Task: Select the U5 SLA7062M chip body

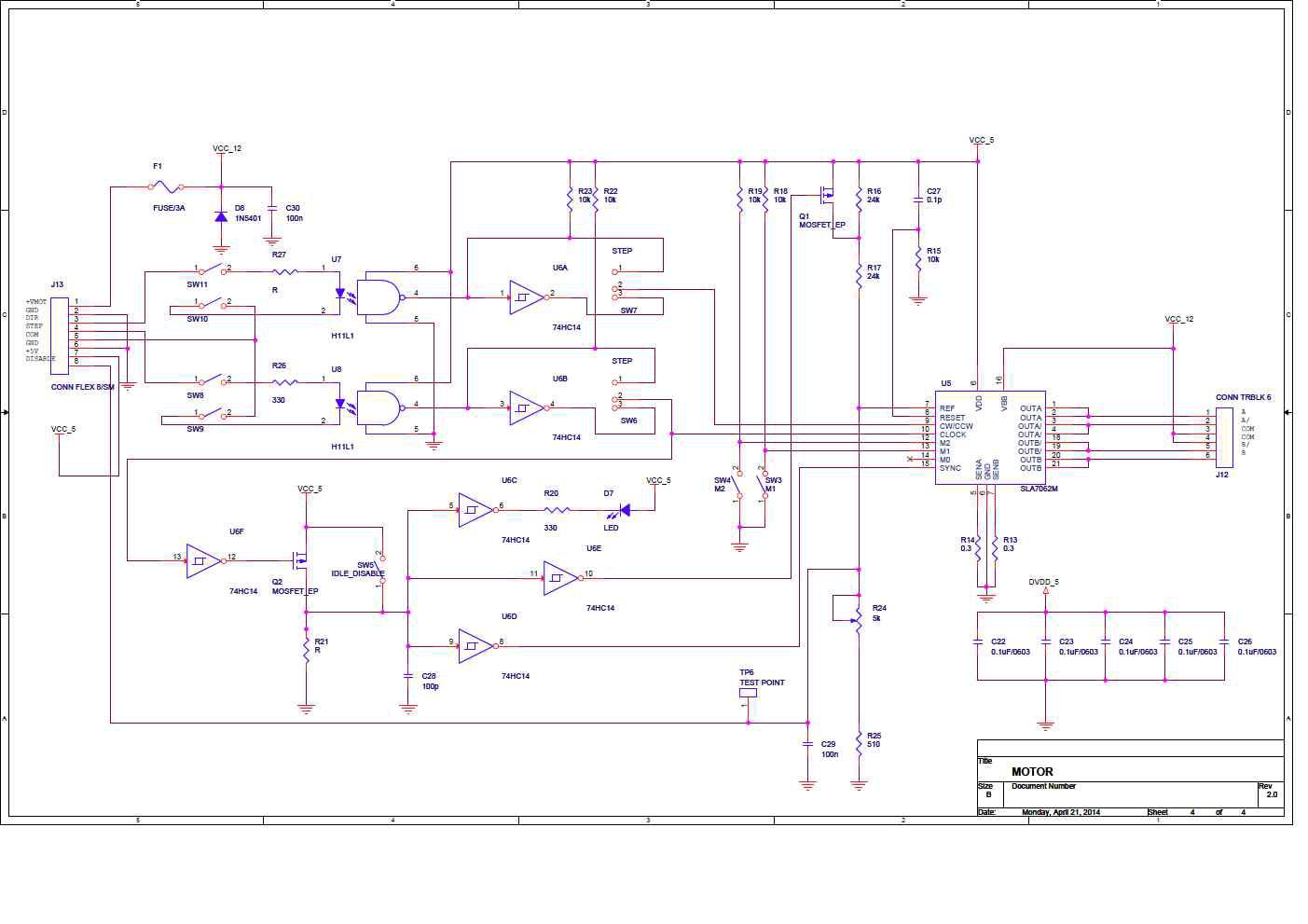Action: click(990, 436)
